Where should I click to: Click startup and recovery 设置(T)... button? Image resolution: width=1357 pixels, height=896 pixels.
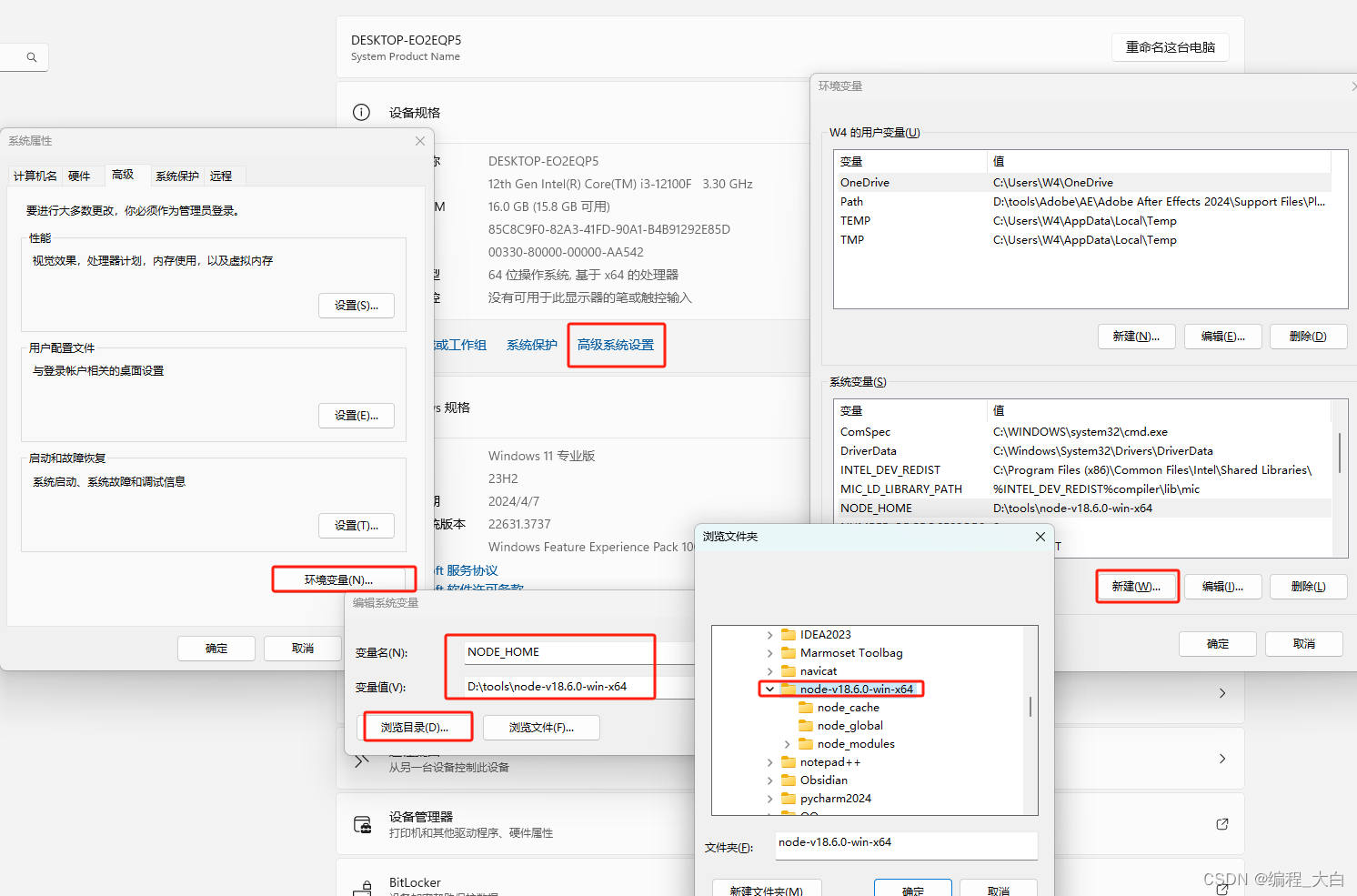click(x=357, y=526)
